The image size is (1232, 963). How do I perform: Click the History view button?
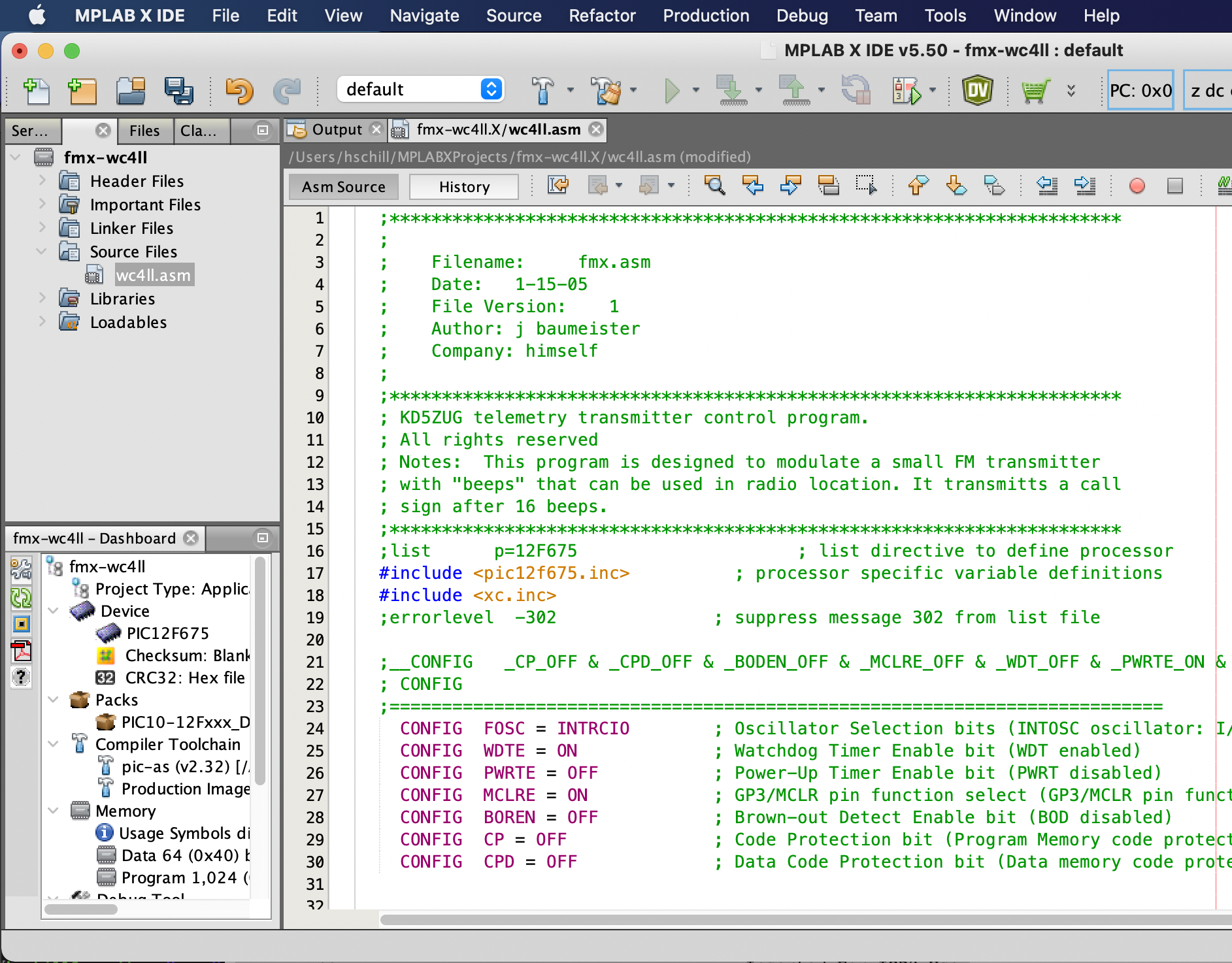464,187
